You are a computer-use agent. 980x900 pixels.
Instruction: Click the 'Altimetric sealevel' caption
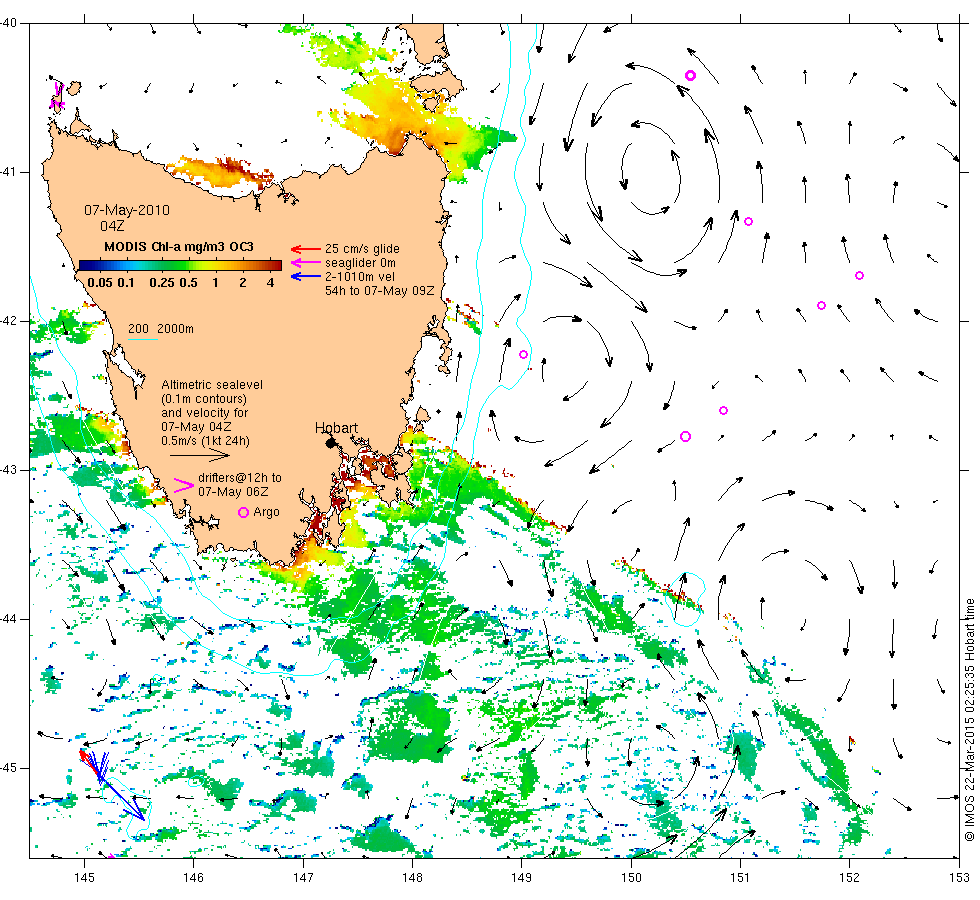click(x=212, y=384)
